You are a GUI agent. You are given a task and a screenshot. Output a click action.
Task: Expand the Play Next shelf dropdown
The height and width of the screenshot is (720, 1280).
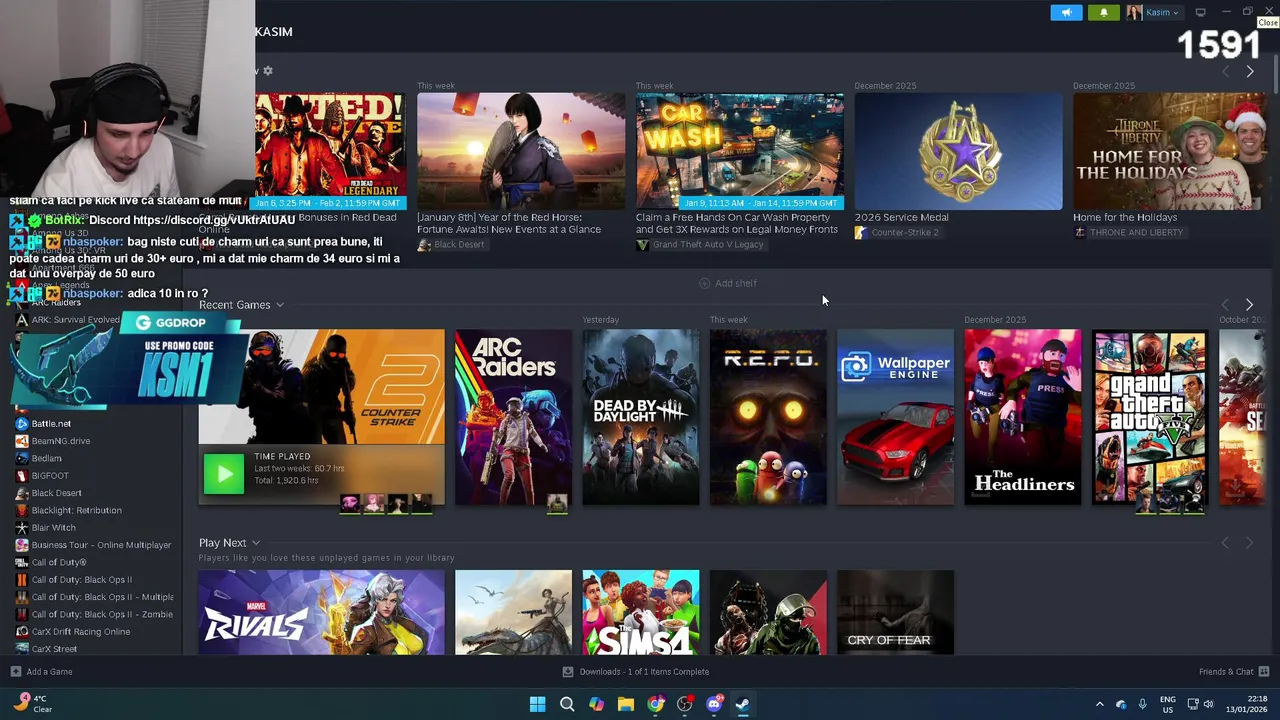(256, 543)
